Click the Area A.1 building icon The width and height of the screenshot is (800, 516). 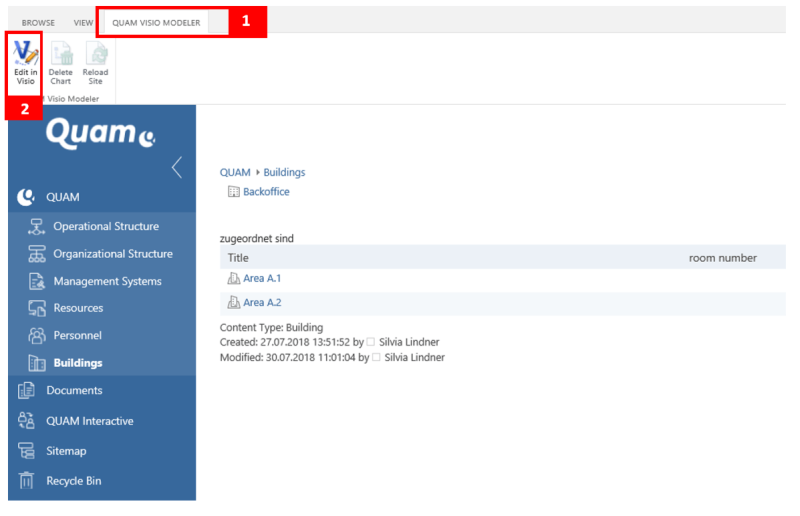pos(233,279)
